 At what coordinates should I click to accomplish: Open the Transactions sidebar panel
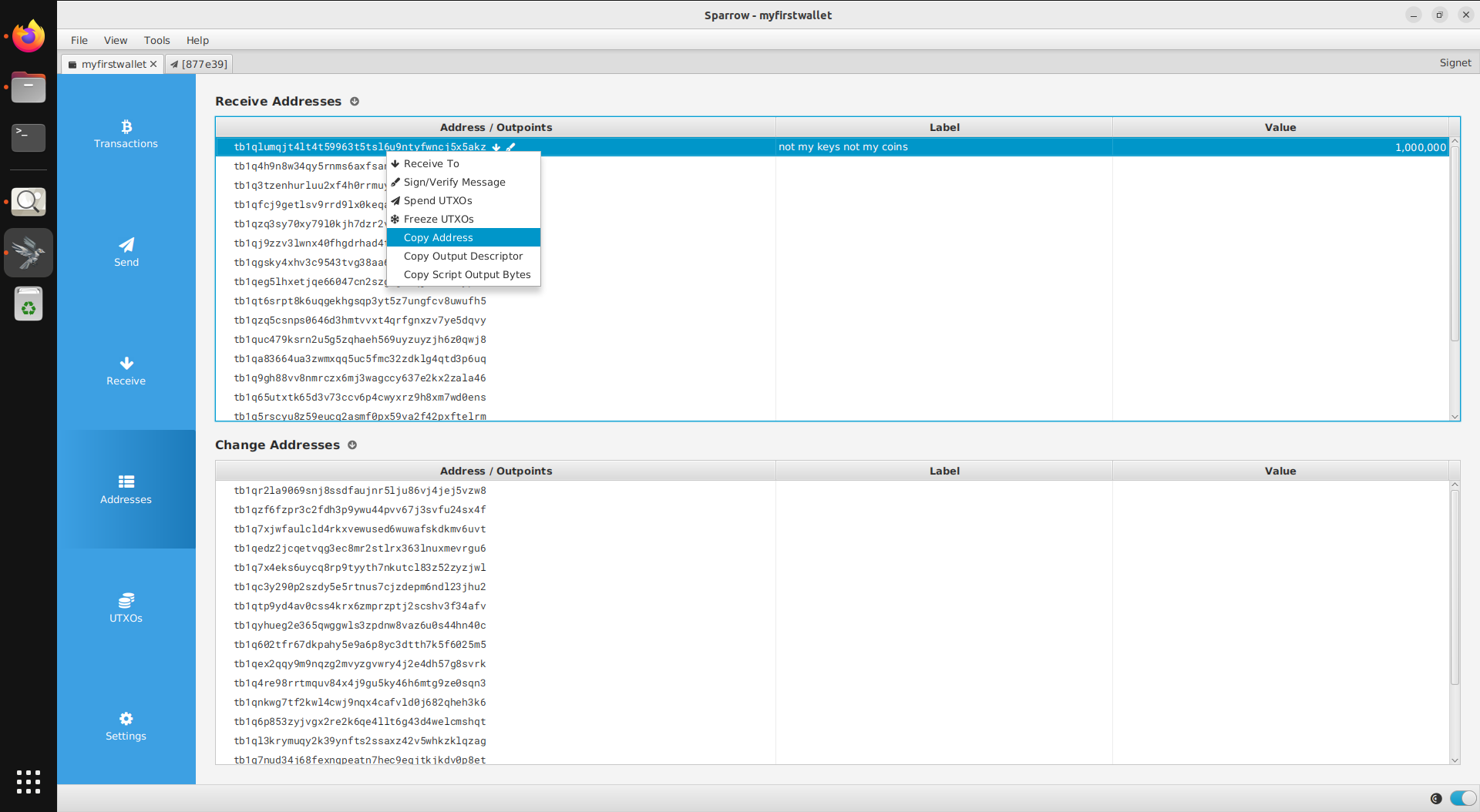pyautogui.click(x=126, y=134)
